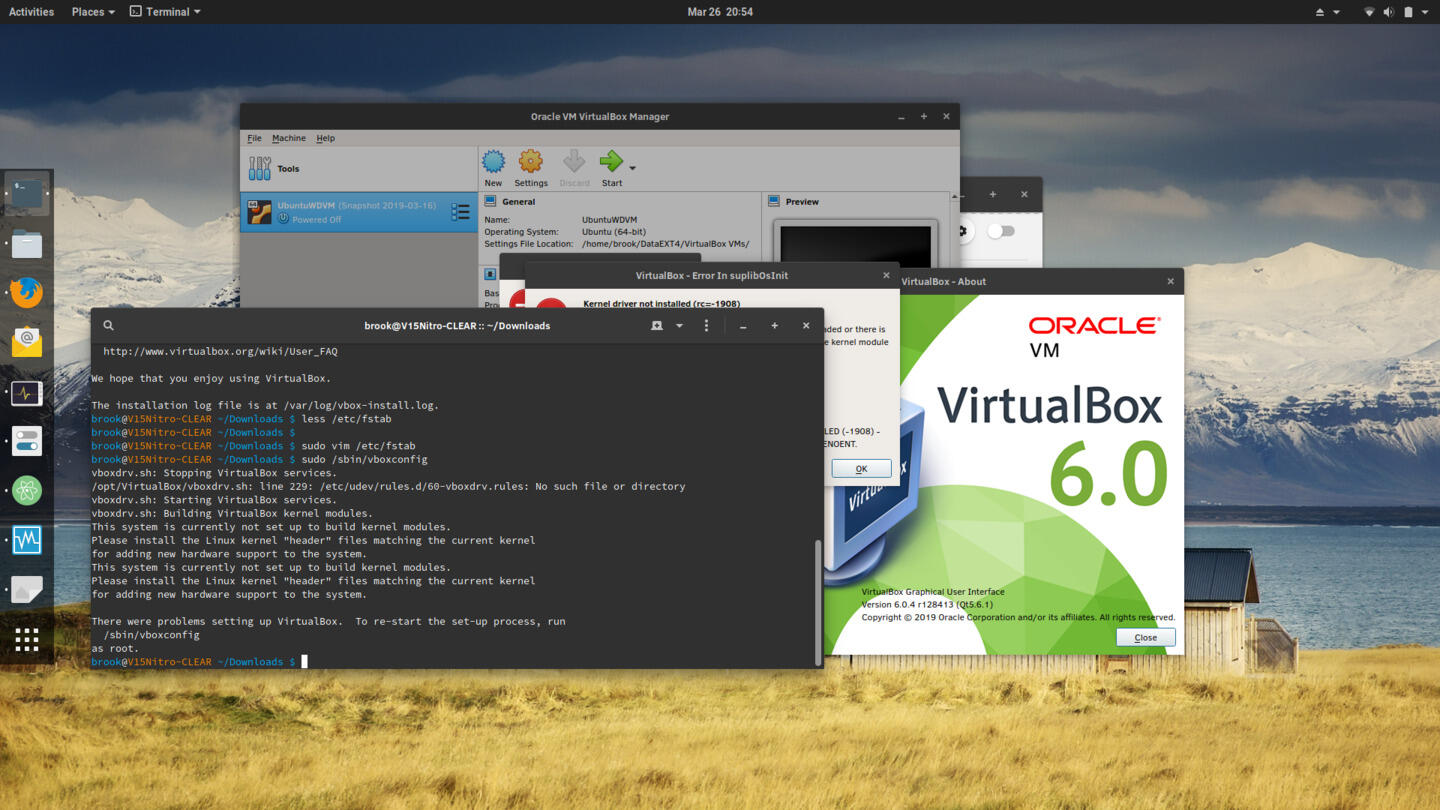
Task: Click the gear icon in the background window
Action: pyautogui.click(x=963, y=231)
